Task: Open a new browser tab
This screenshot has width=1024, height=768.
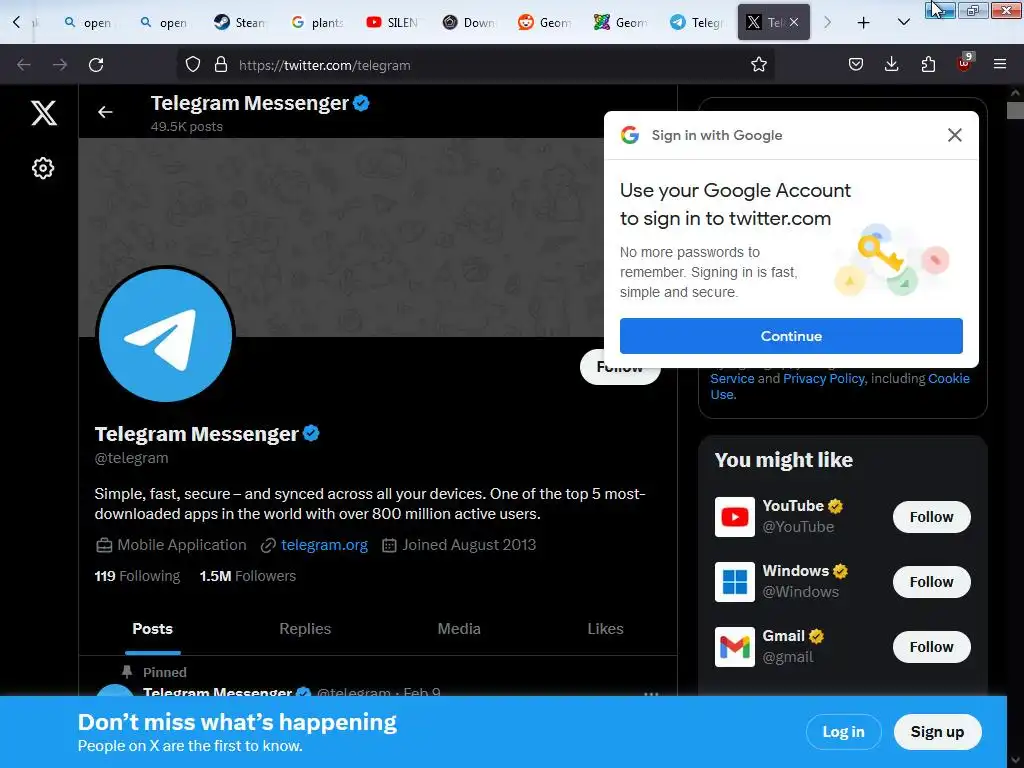Action: [x=863, y=23]
